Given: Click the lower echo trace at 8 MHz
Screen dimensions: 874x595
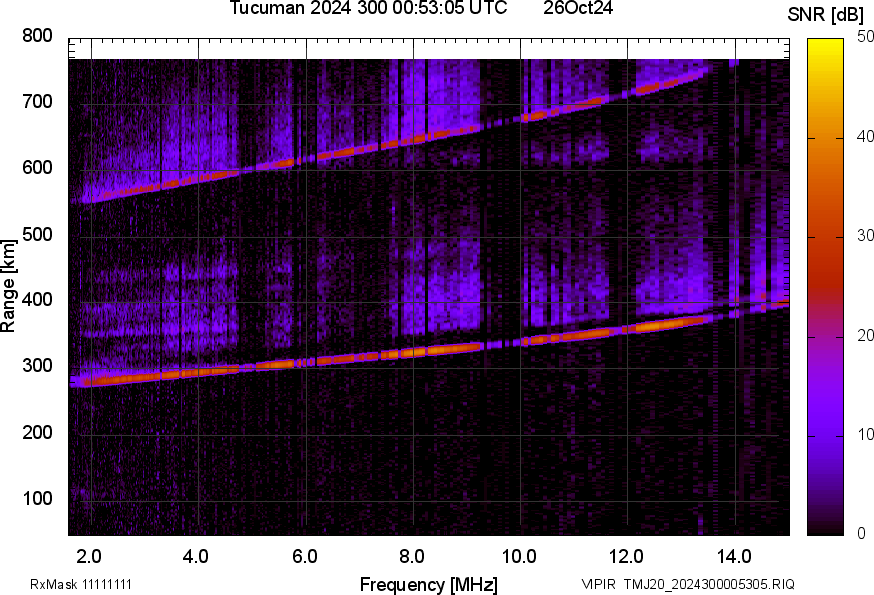Looking at the screenshot, I should coord(412,352).
